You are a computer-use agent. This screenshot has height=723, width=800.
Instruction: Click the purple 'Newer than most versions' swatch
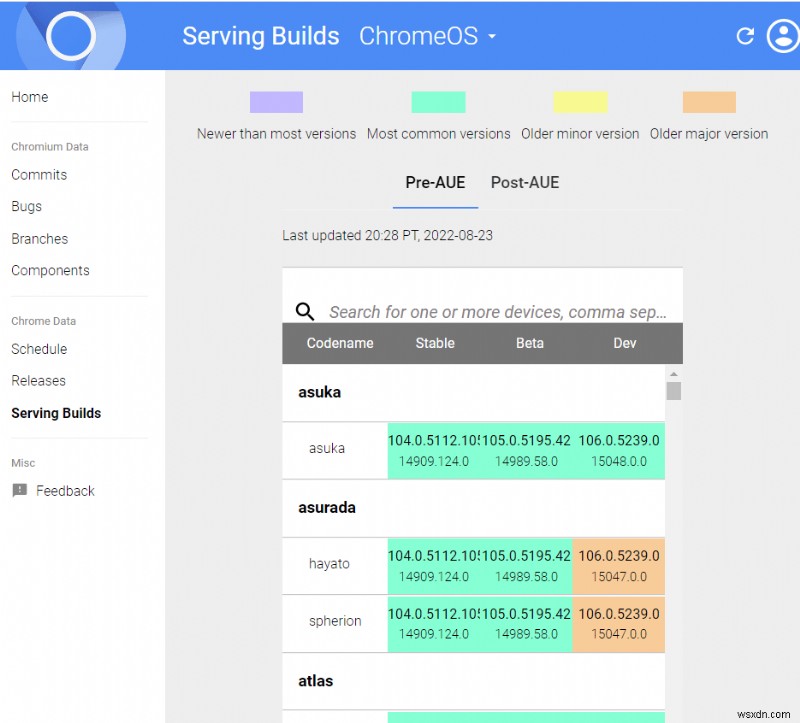(276, 101)
